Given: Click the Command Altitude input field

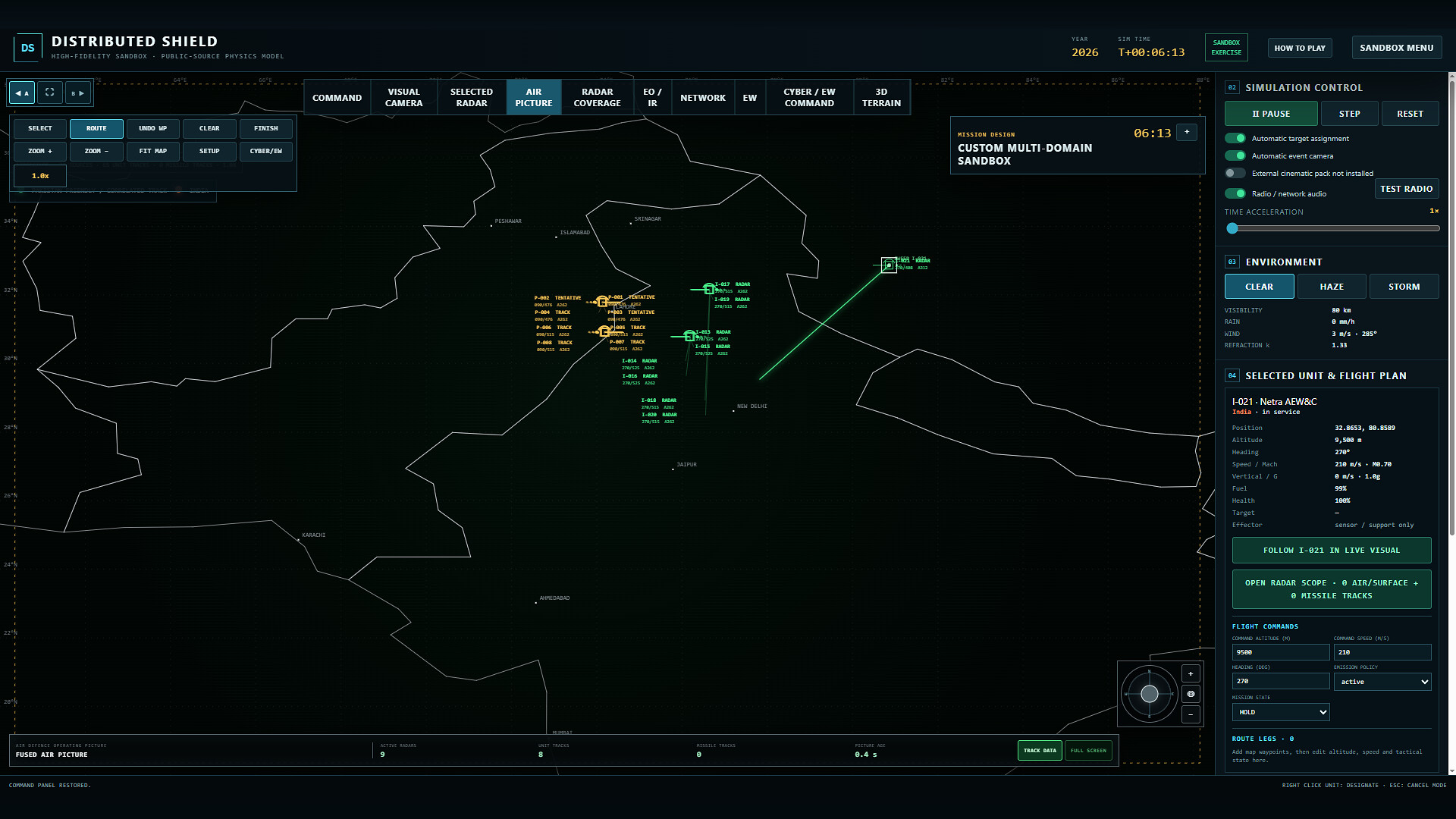Looking at the screenshot, I should [x=1281, y=652].
